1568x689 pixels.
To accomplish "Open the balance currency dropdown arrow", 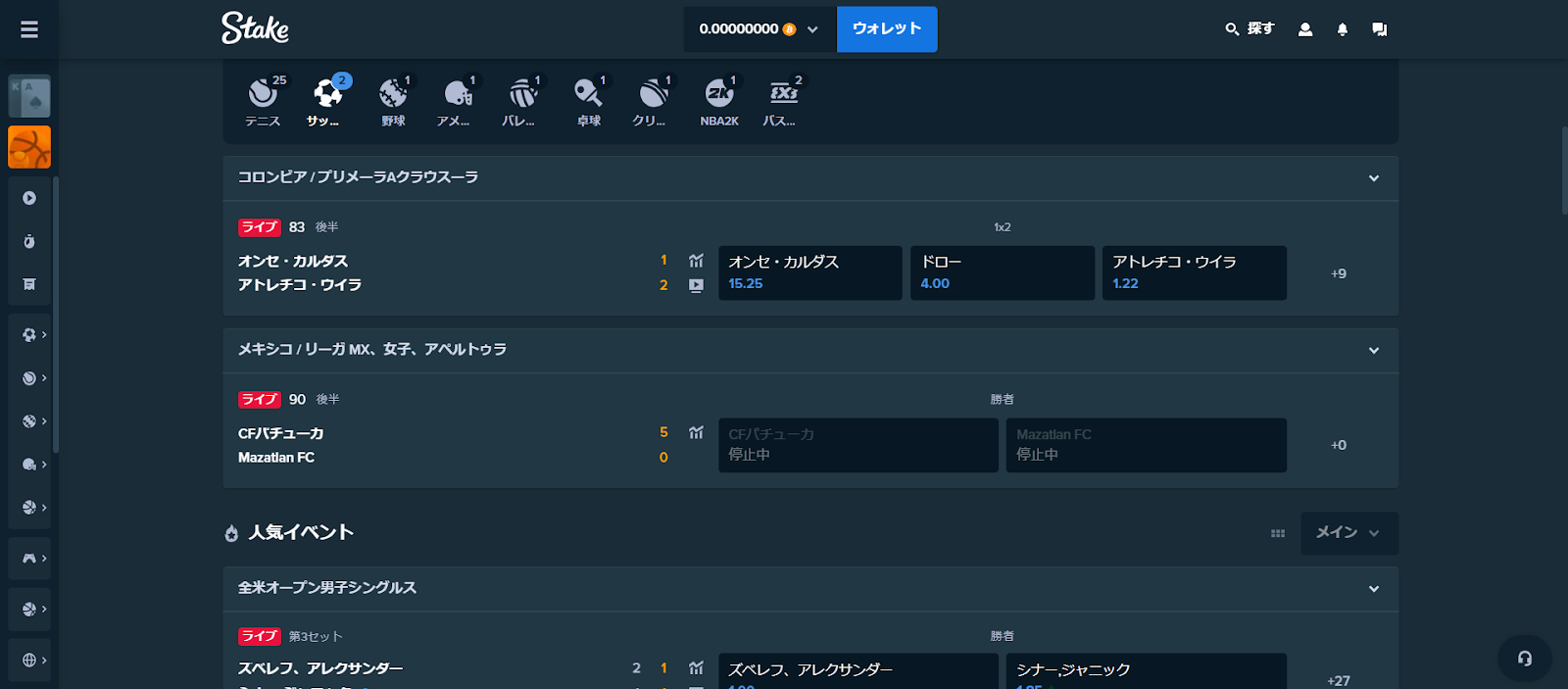I will [812, 29].
